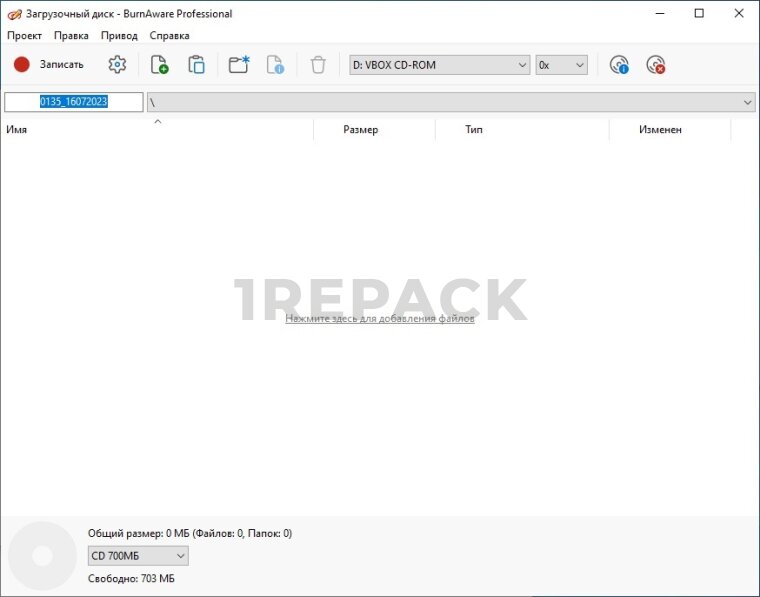The image size is (760, 597).
Task: Click the paste clipboard icon
Action: (x=196, y=65)
